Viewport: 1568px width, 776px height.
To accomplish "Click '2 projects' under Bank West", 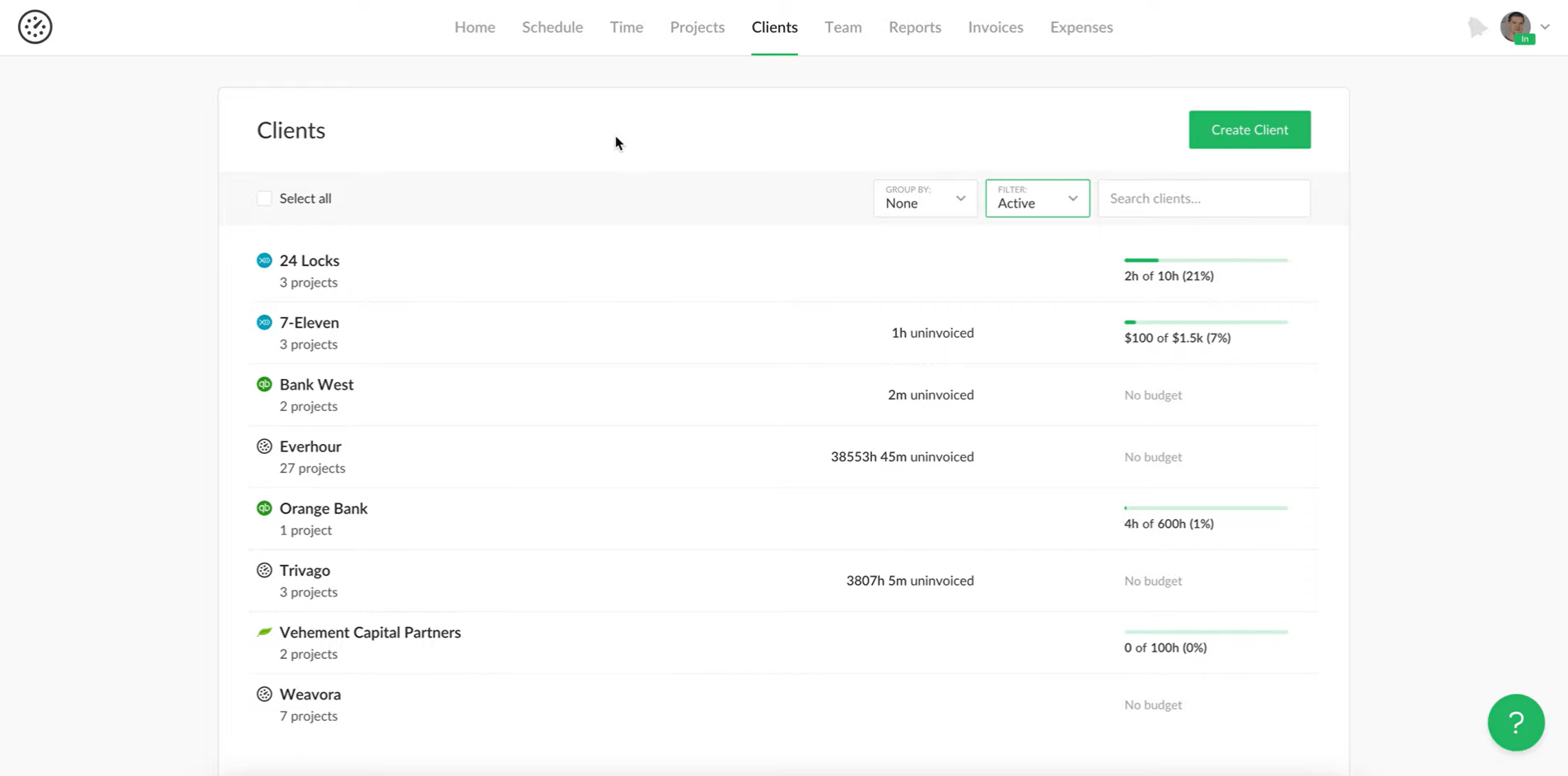I will click(309, 406).
